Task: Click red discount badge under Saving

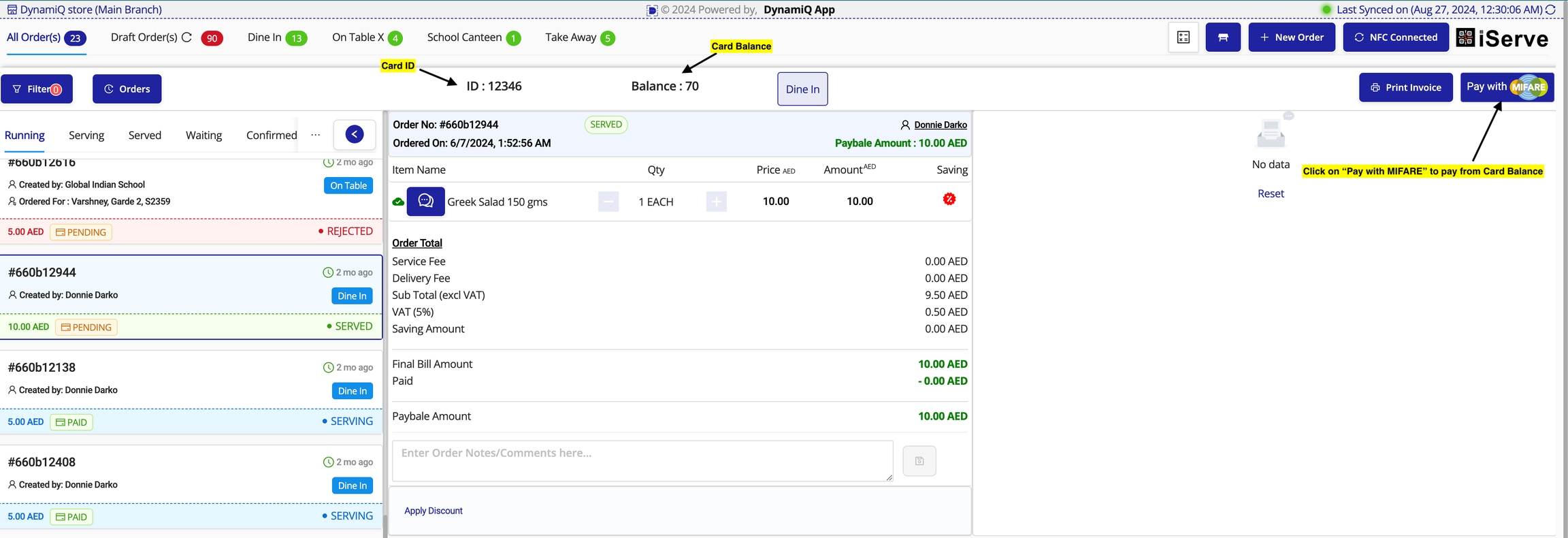Action: 949,200
